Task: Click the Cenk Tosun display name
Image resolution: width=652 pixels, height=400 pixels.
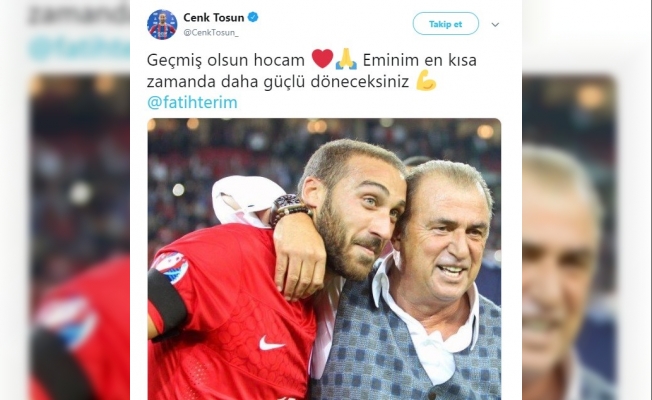Action: 213,17
